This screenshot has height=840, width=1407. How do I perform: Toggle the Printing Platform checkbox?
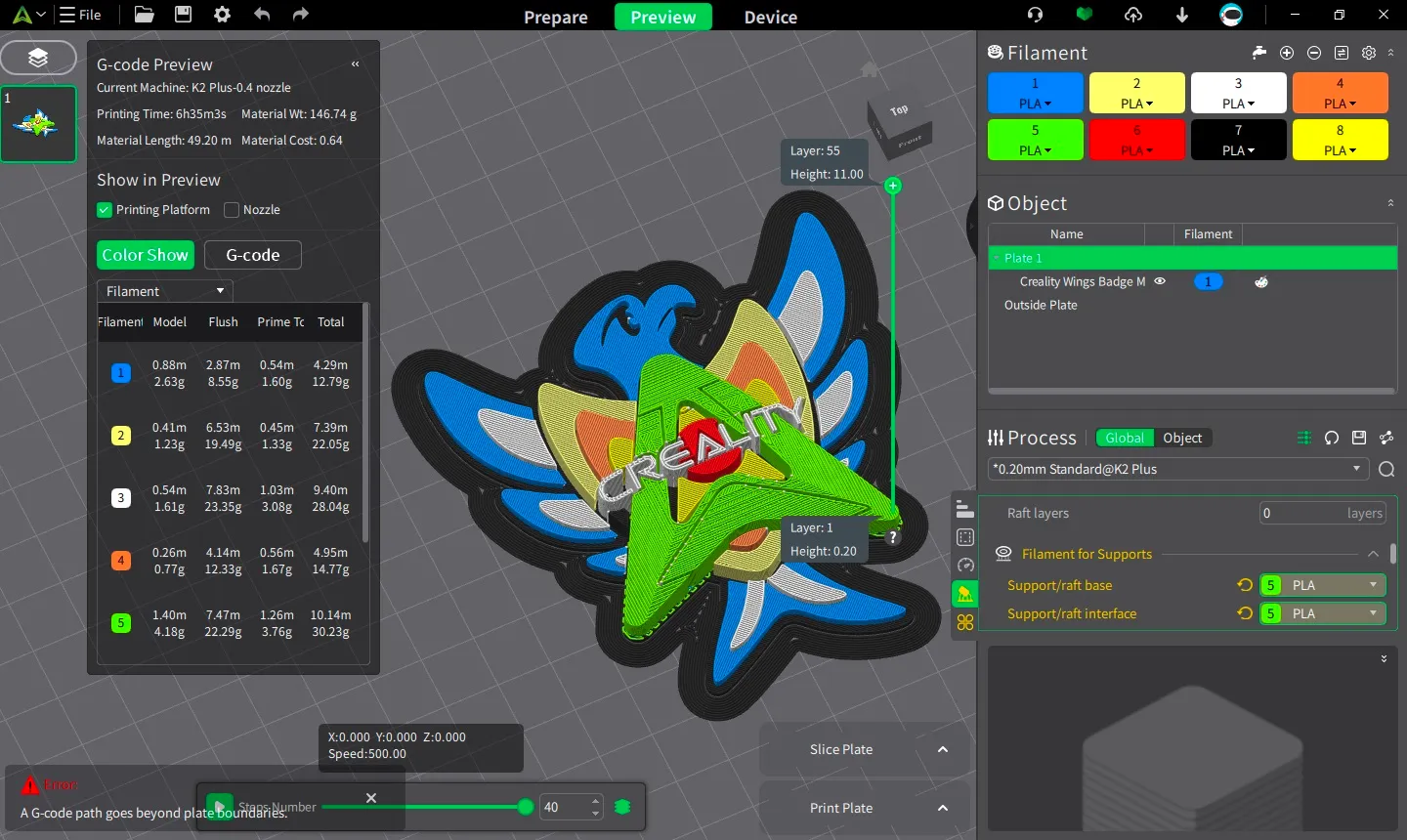coord(105,210)
